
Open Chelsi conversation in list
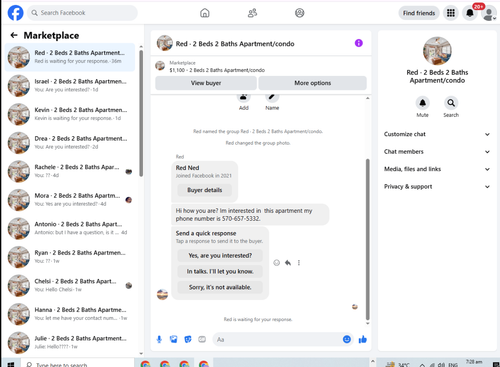pos(70,285)
